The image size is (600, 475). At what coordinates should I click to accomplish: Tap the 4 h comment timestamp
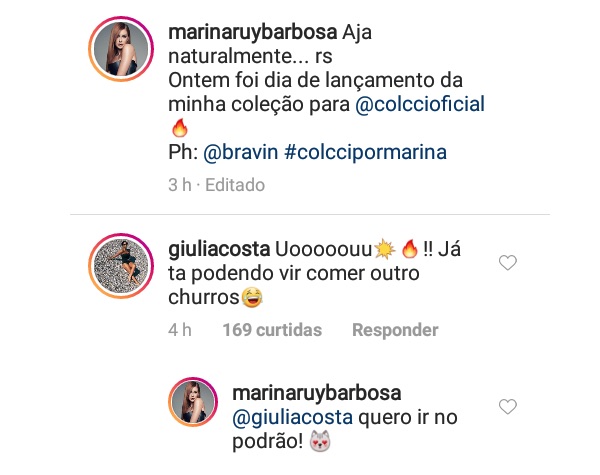[x=180, y=330]
